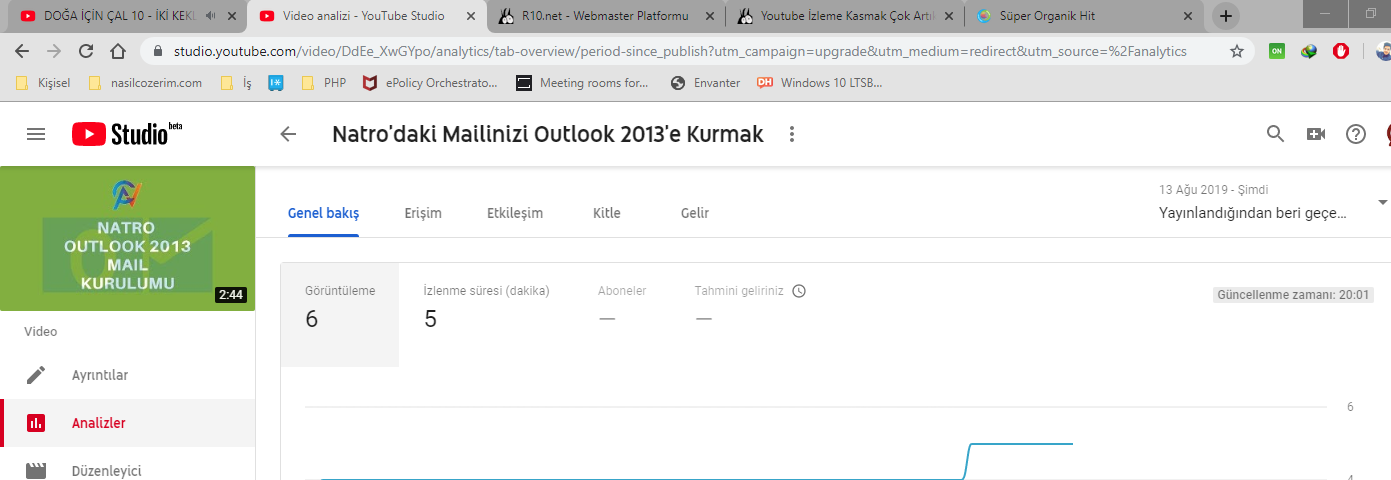Switch to the Etkileşim tab
Image resolution: width=1391 pixels, height=480 pixels.
coord(515,213)
